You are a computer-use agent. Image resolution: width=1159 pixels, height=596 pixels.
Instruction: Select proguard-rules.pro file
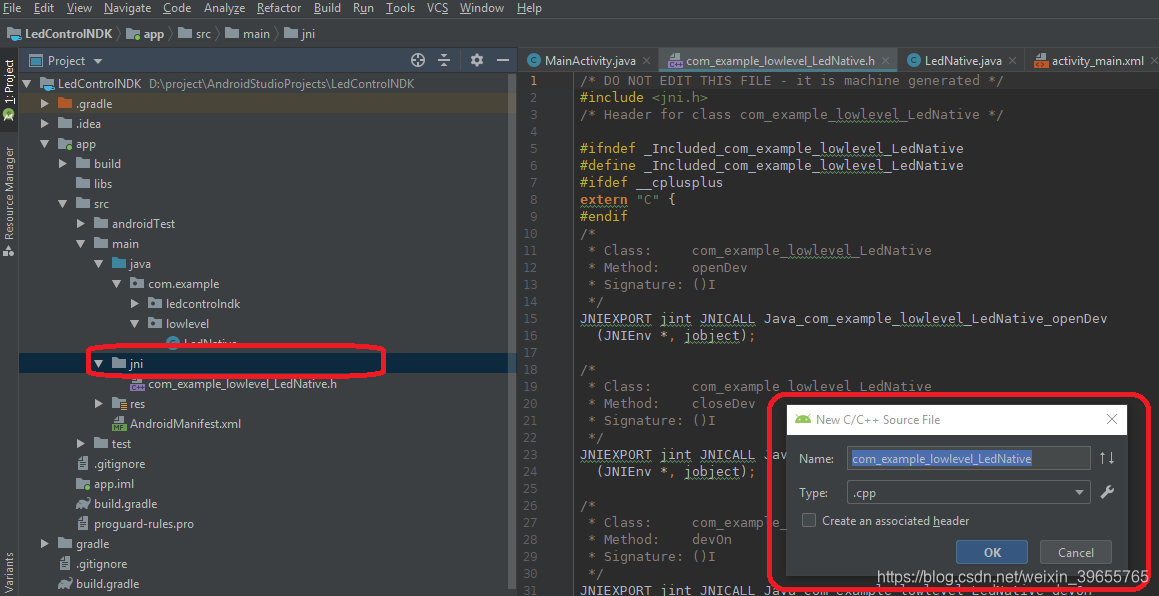(143, 524)
